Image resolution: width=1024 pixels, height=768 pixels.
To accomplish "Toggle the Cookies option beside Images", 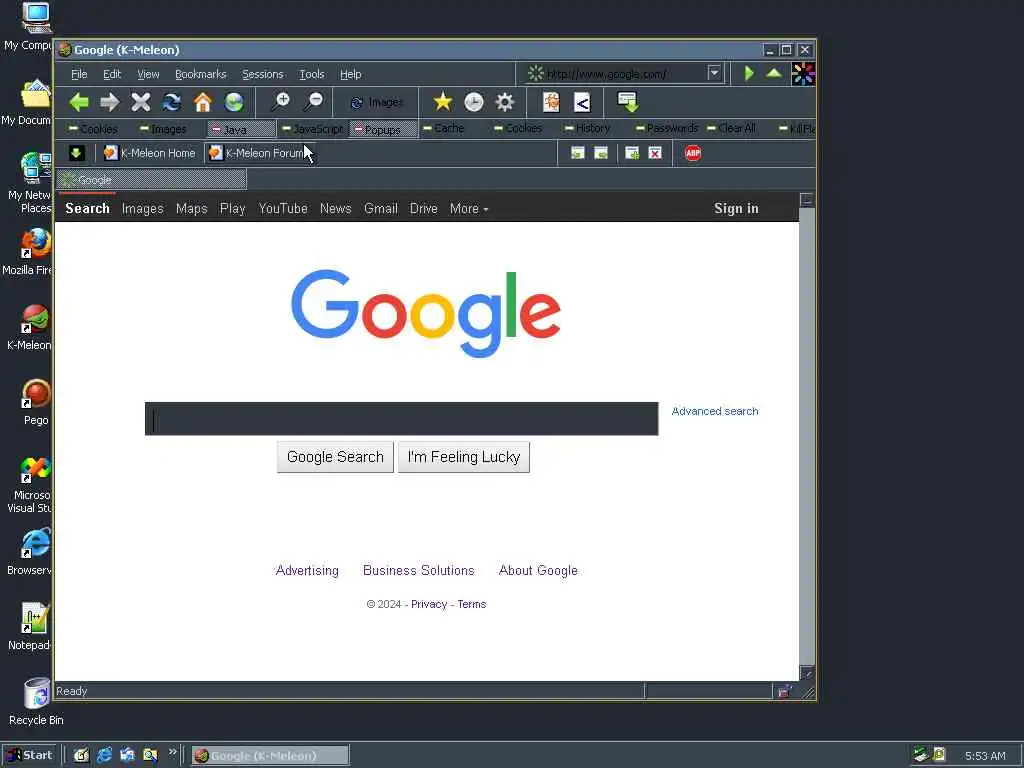I will tap(93, 129).
